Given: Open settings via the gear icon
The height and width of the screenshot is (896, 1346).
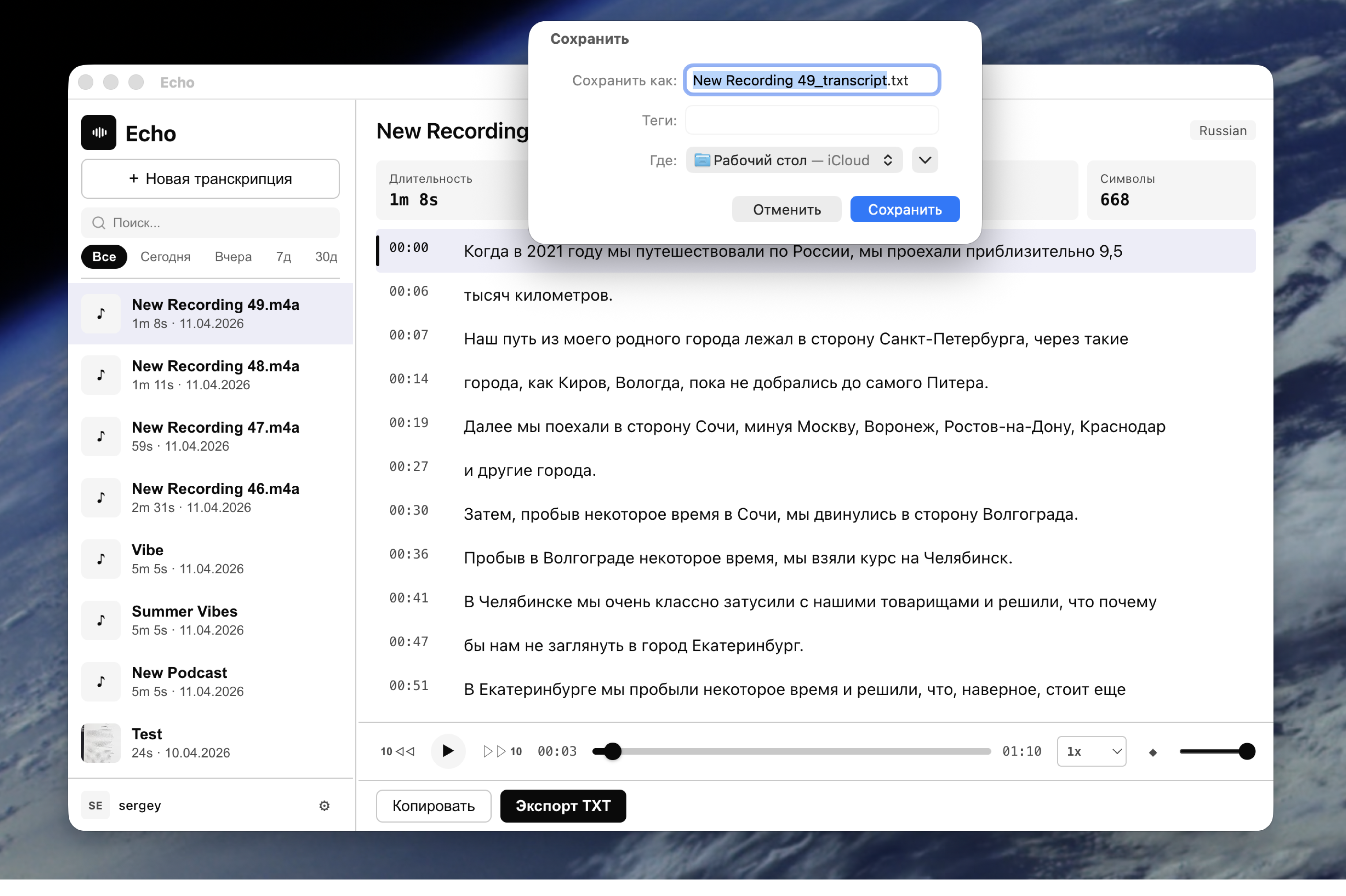Looking at the screenshot, I should coord(324,806).
